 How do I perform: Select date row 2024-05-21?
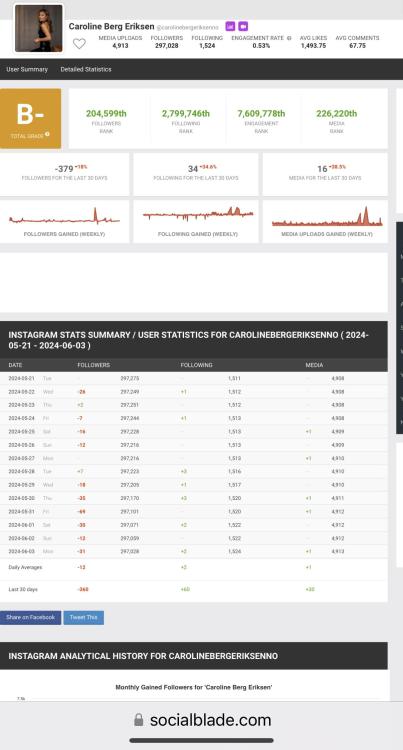pyautogui.click(x=194, y=378)
